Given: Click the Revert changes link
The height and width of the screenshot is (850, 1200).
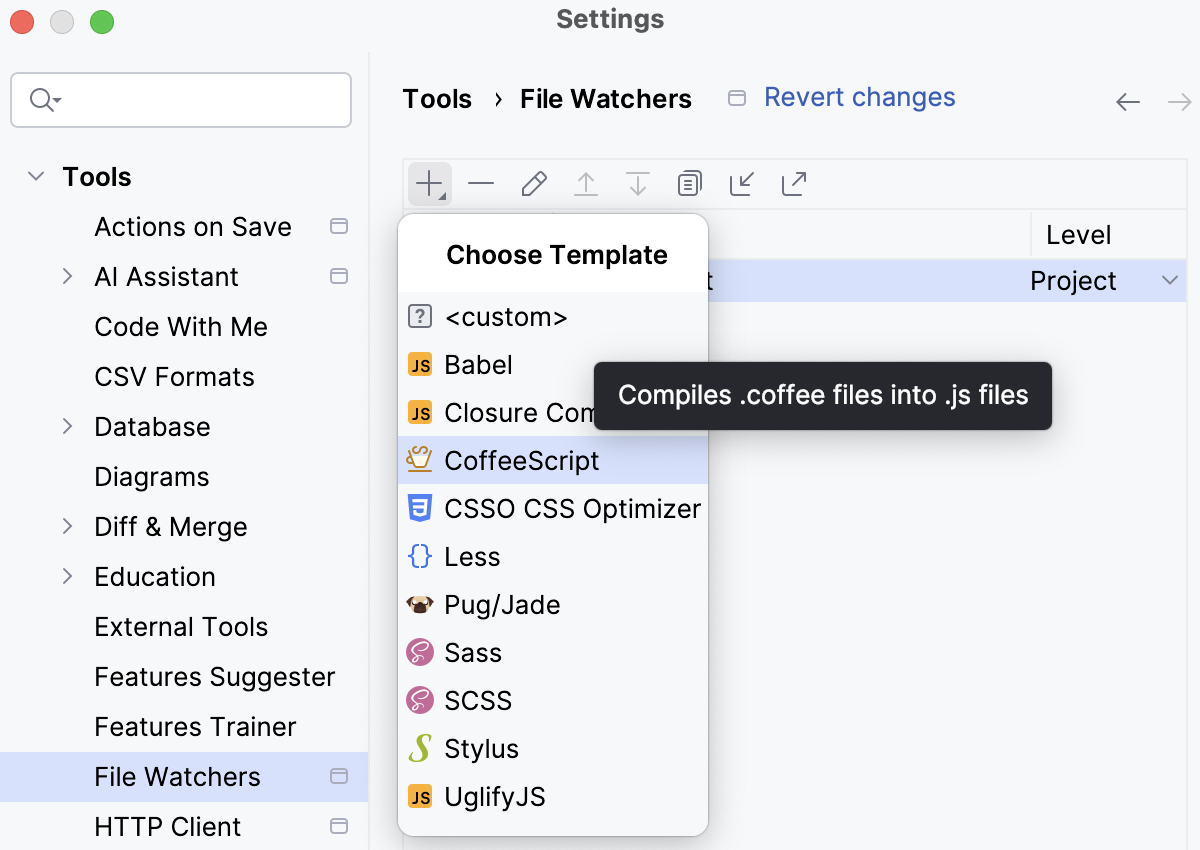Looking at the screenshot, I should pyautogui.click(x=859, y=97).
